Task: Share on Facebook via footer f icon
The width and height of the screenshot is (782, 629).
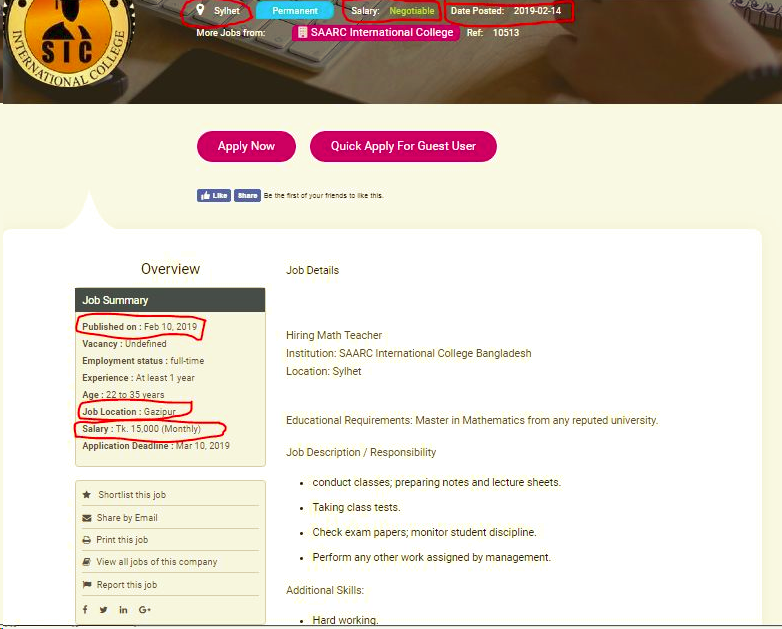Action: coord(85,610)
